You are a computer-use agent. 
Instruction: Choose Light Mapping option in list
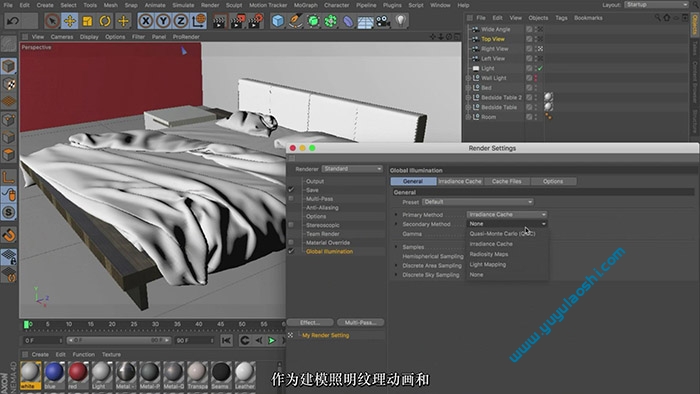(x=488, y=264)
